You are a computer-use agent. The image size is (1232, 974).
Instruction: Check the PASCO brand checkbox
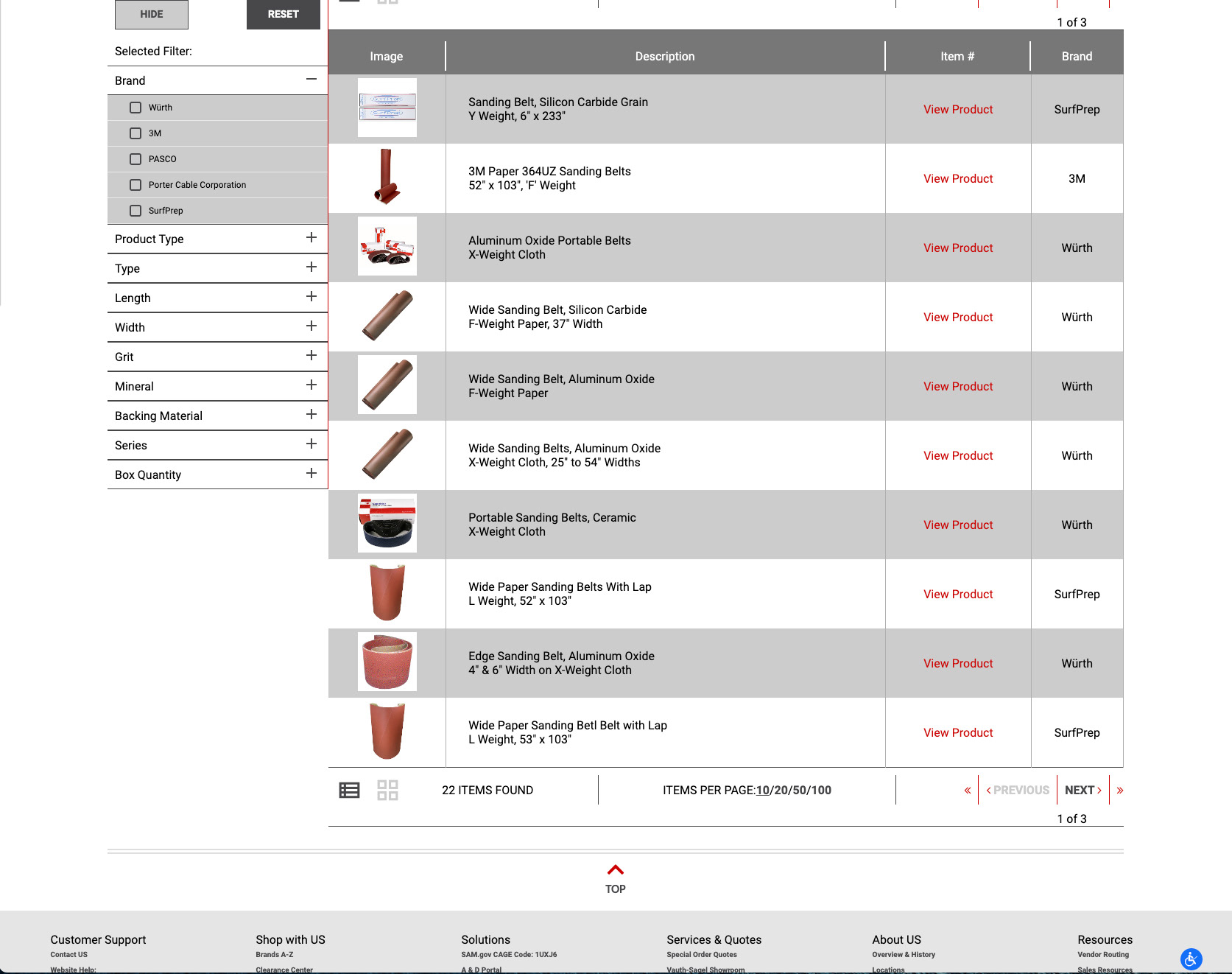pos(135,159)
